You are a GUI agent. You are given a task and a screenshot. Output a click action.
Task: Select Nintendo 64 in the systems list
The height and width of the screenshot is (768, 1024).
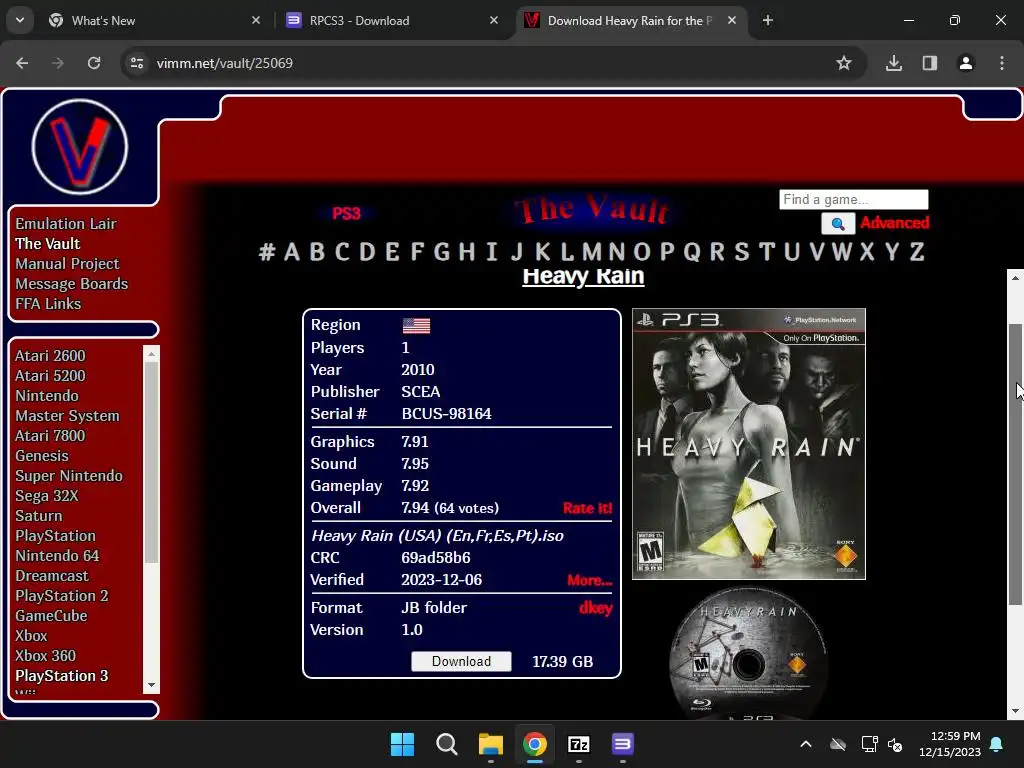pyautogui.click(x=57, y=556)
